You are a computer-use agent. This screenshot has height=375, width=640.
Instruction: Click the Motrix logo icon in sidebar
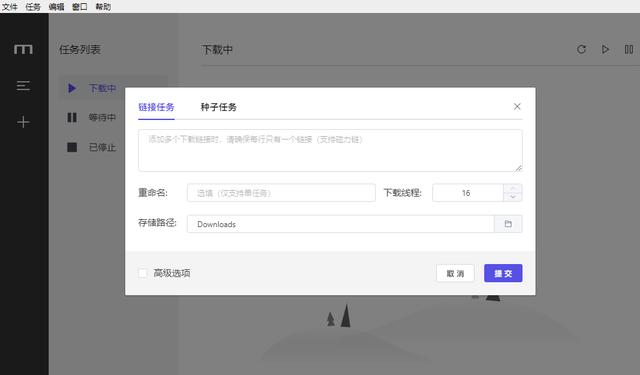point(23,49)
